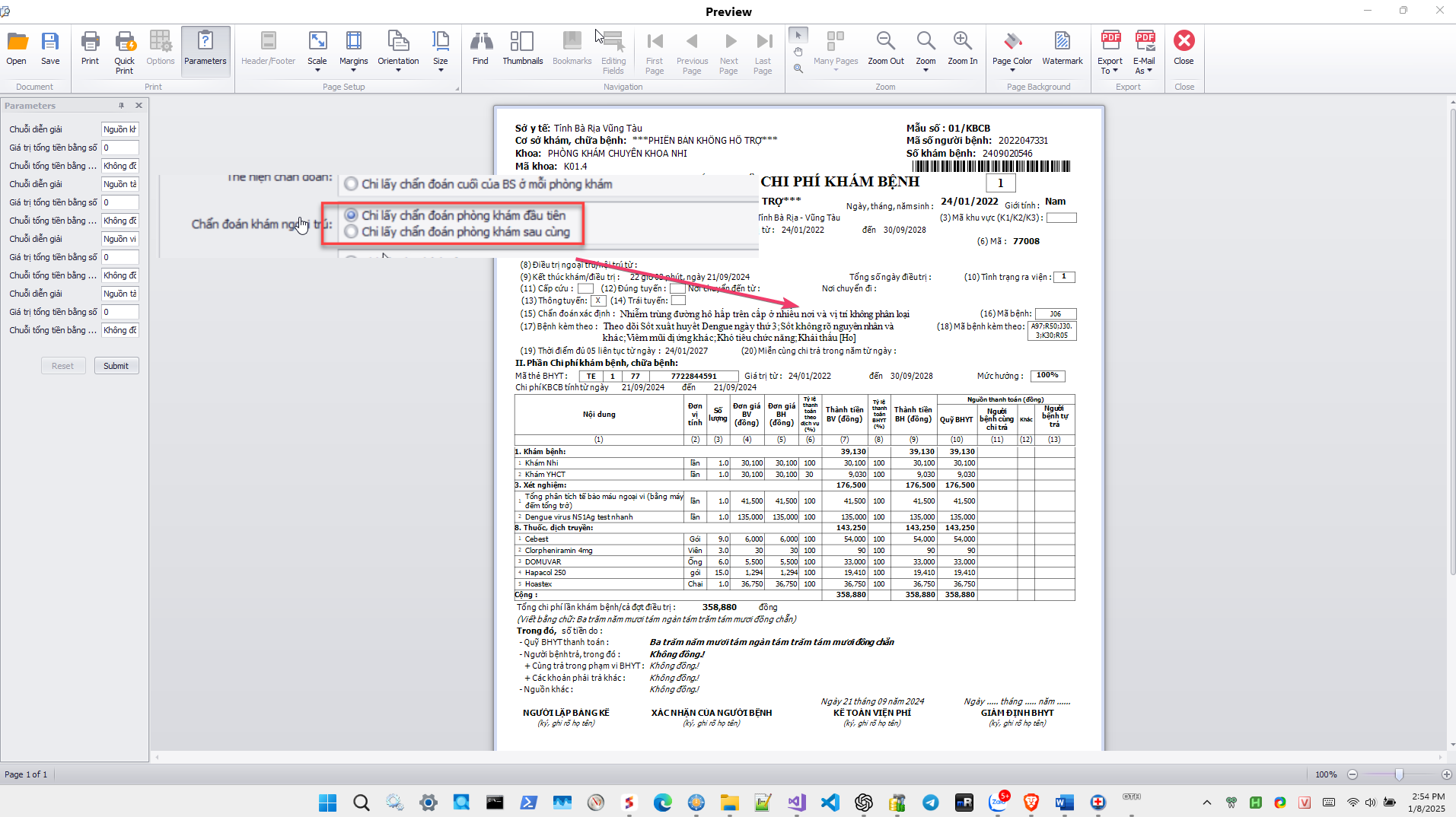Zoom Out the preview
This screenshot has height=817, width=1456.
[x=886, y=49]
